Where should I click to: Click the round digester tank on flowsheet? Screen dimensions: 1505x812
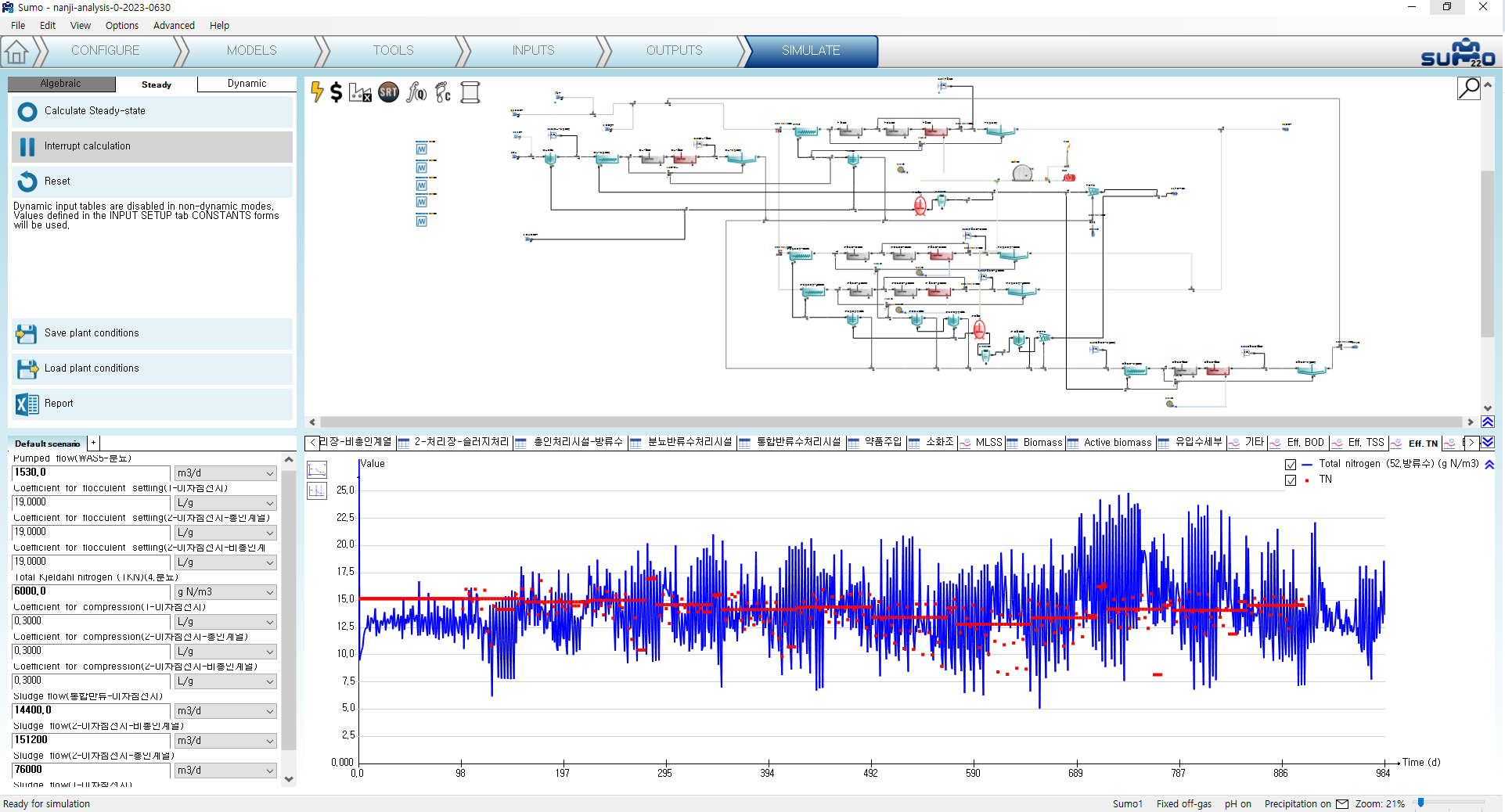pos(1022,173)
